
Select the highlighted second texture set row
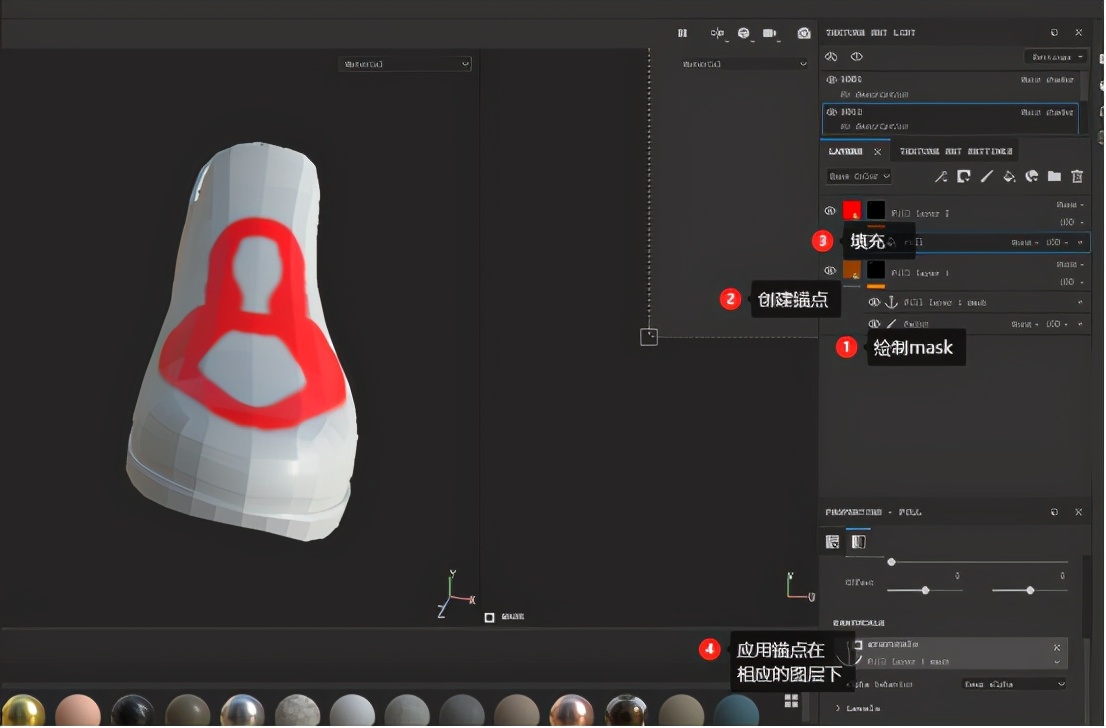(950, 119)
